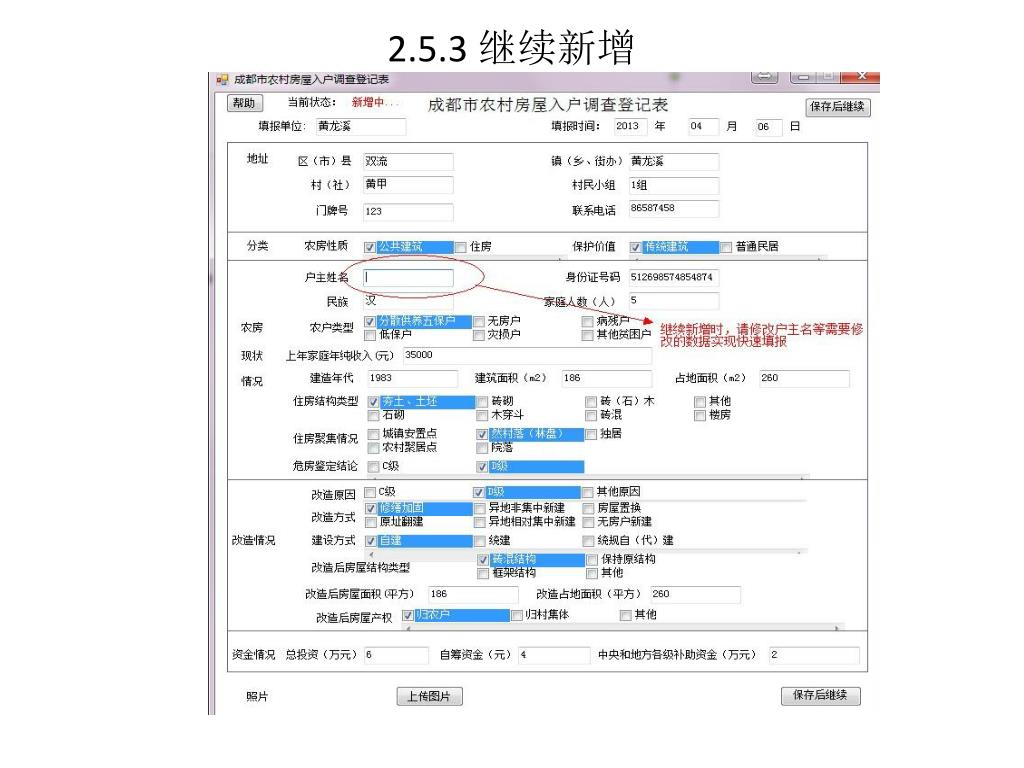
Task: Check the 统建 checkbox
Action: pyautogui.click(x=479, y=541)
